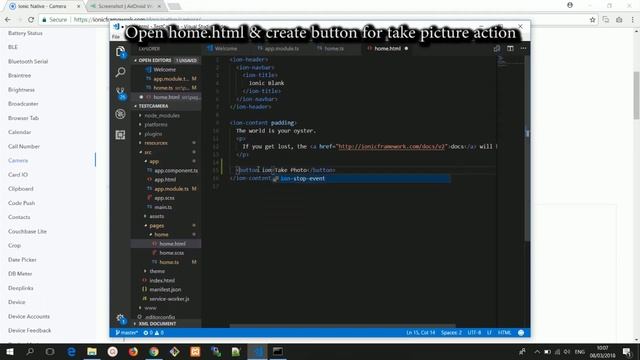Collapse the src folder

147,152
